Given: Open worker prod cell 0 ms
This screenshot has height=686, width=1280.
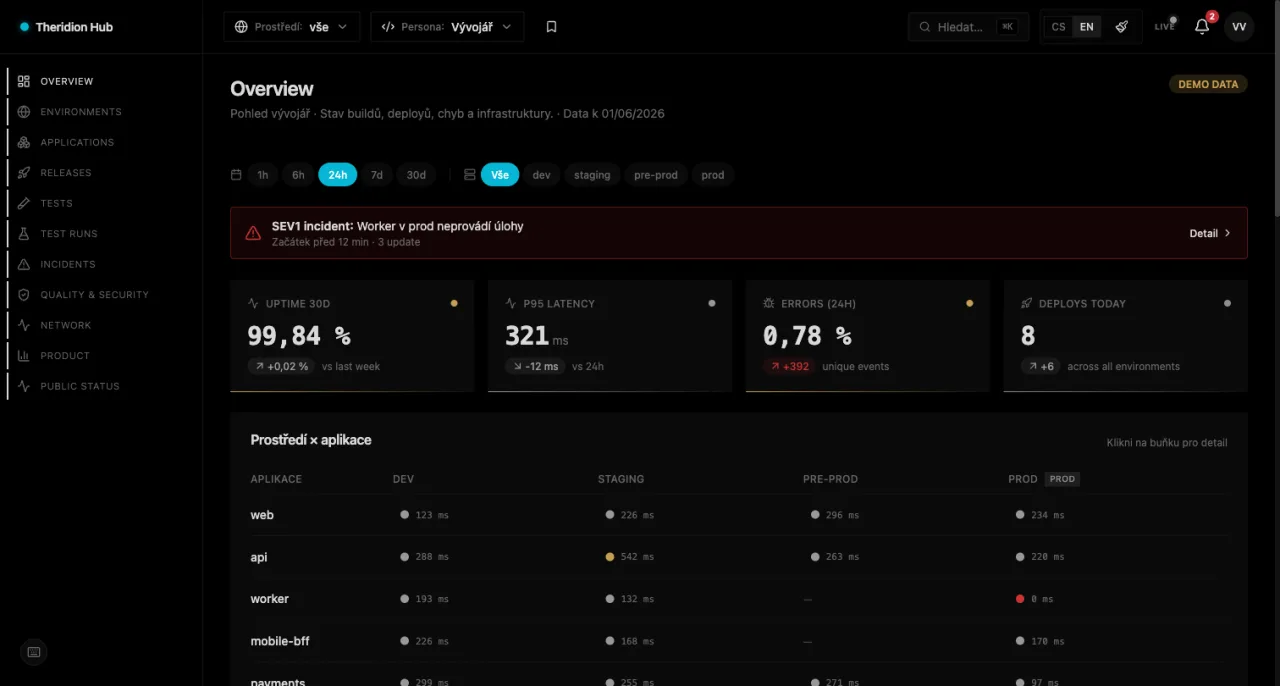Looking at the screenshot, I should 1035,599.
